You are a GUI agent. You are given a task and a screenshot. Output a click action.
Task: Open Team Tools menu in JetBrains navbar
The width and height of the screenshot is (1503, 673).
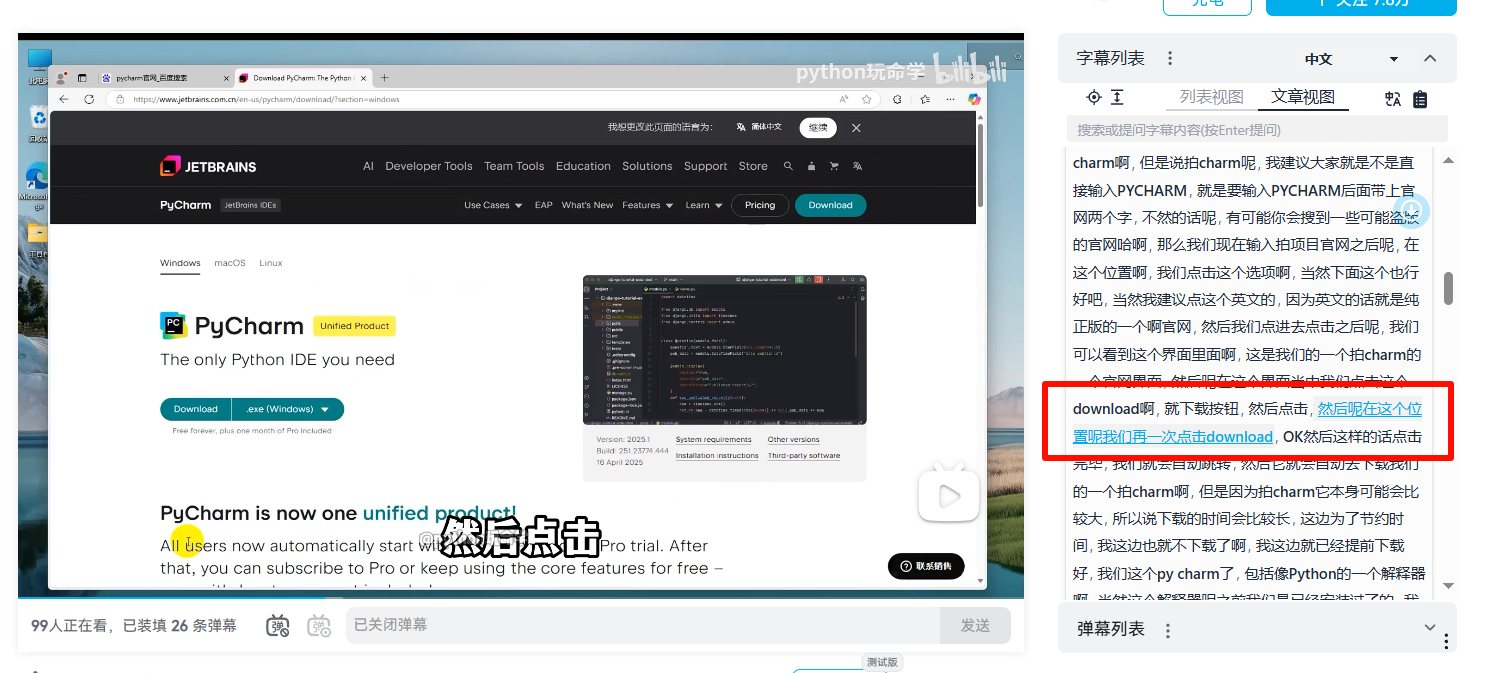514,166
